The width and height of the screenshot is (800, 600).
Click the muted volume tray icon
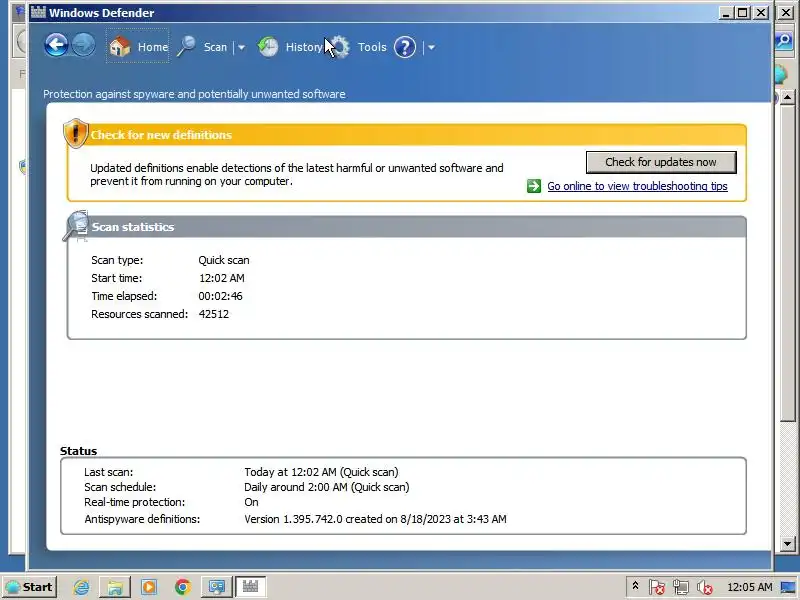pyautogui.click(x=705, y=587)
